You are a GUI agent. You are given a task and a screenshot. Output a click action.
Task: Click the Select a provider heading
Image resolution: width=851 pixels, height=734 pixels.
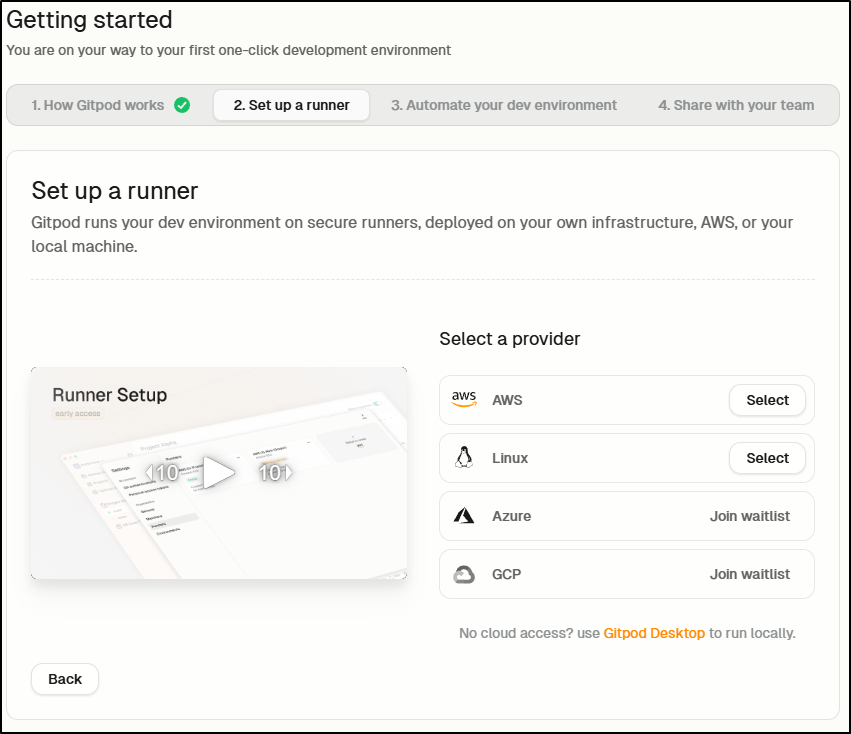[510, 339]
